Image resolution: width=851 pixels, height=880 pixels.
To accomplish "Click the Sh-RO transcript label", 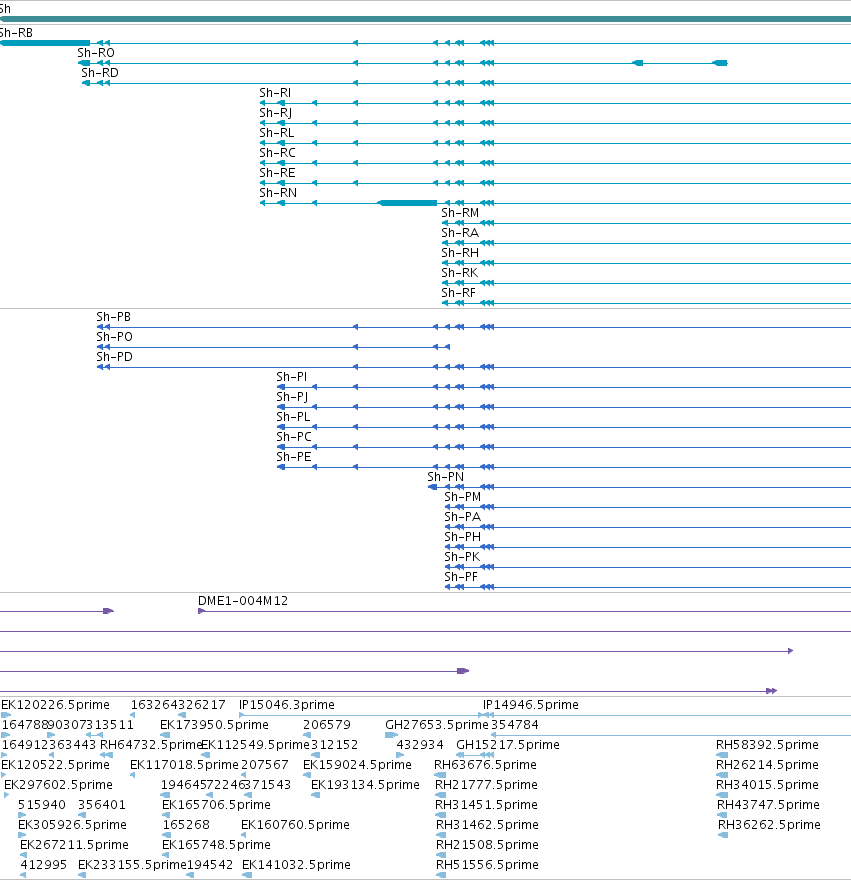I will 96,53.
